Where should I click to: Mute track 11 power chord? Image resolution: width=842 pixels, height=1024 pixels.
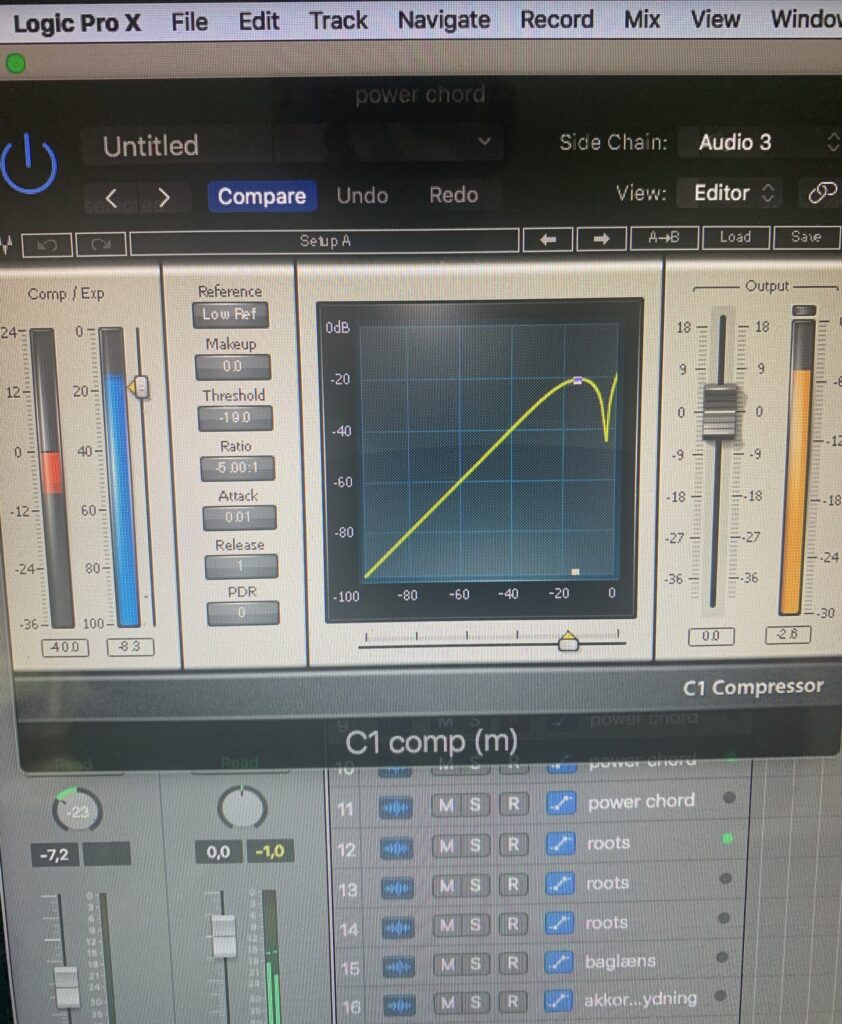(x=447, y=805)
